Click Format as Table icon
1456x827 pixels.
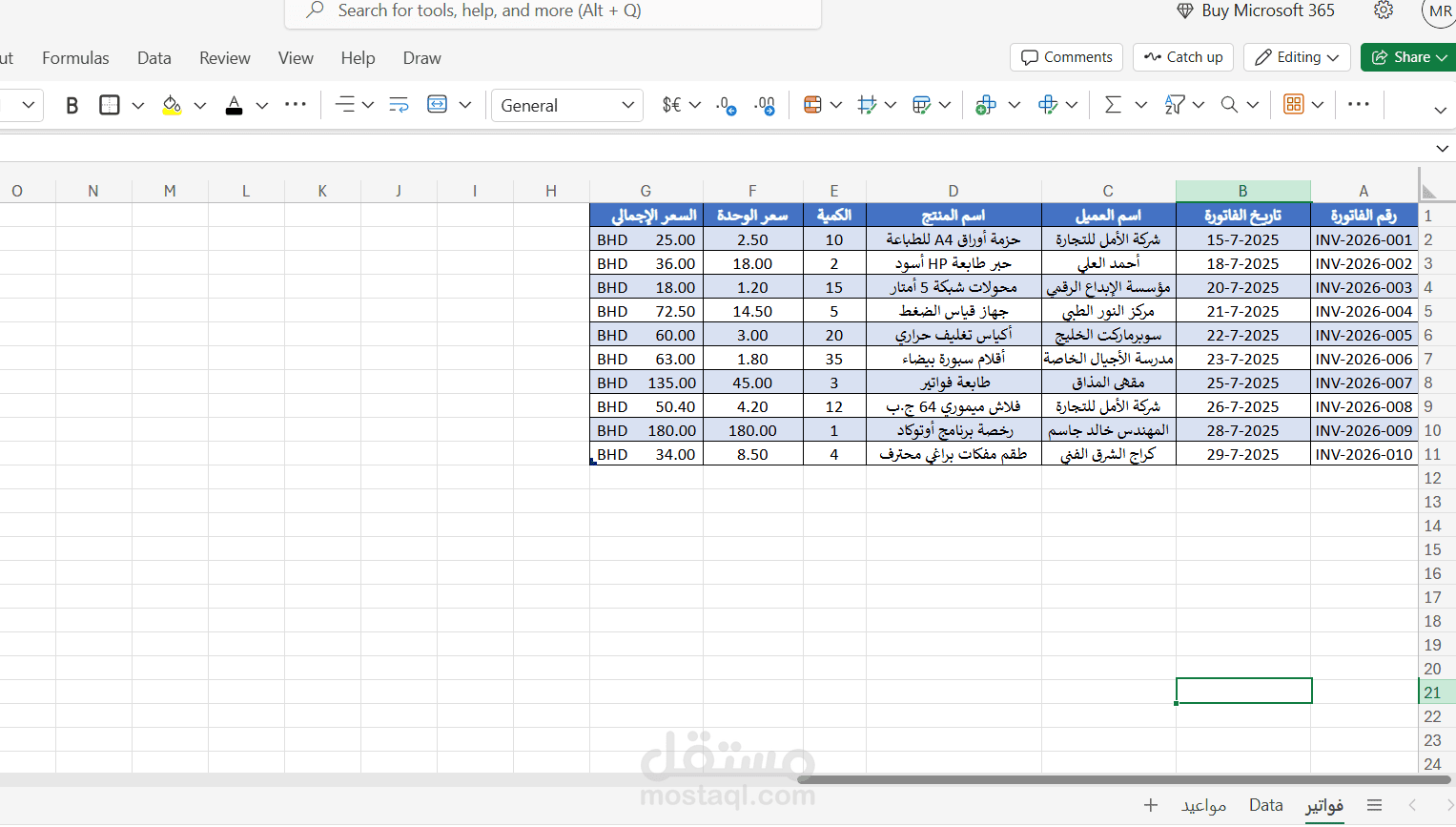pyautogui.click(x=921, y=105)
